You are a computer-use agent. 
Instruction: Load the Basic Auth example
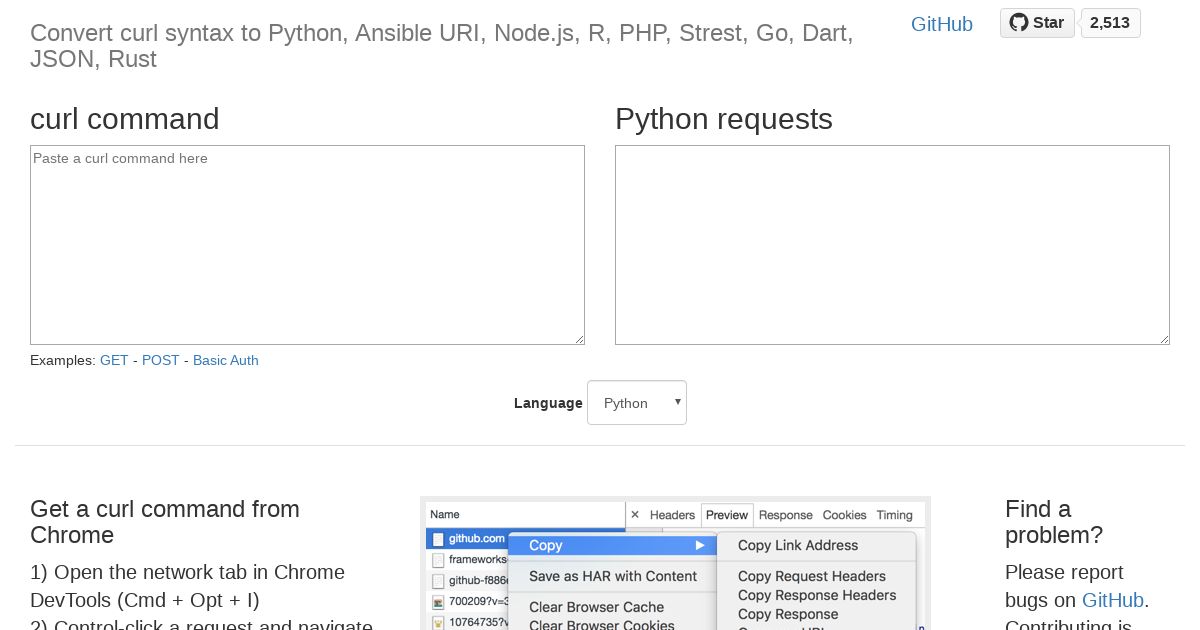[x=226, y=360]
